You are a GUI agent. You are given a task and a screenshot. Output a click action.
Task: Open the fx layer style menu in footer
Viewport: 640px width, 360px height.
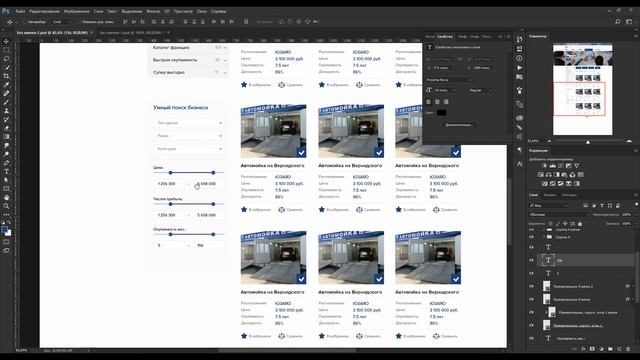(583, 349)
